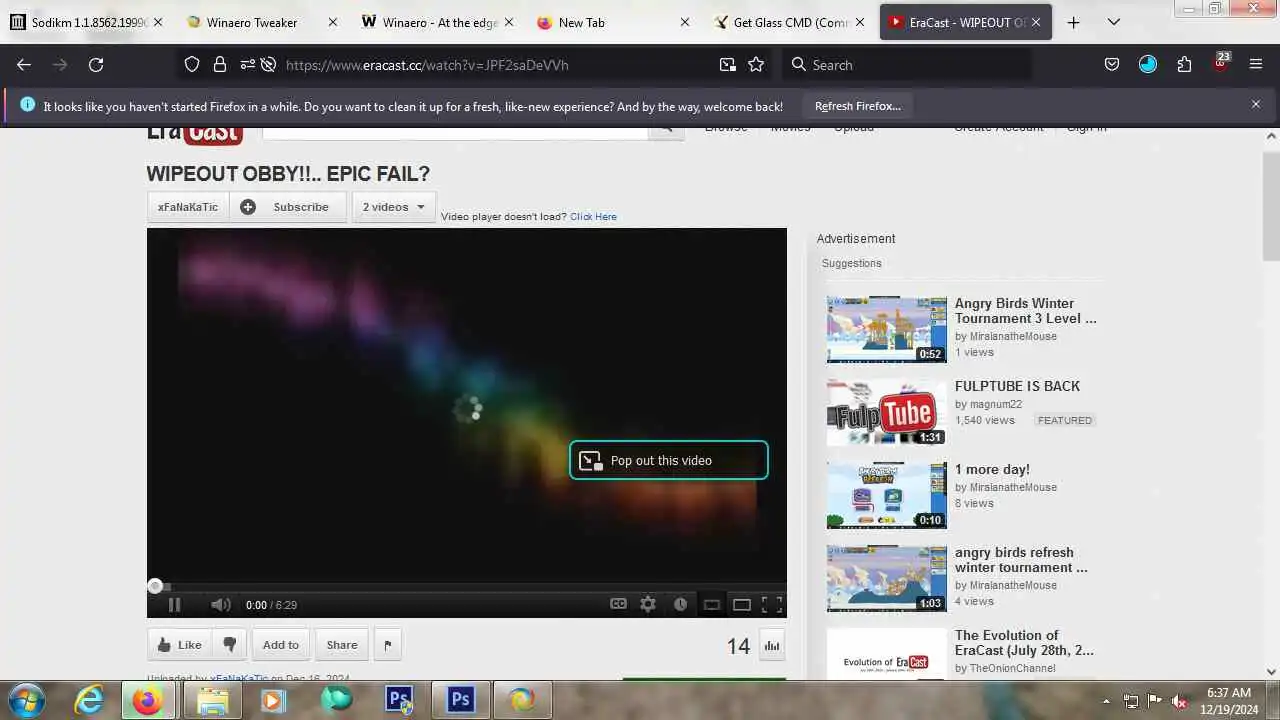Expand the 2 videos dropdown
The image size is (1280, 720).
[394, 207]
